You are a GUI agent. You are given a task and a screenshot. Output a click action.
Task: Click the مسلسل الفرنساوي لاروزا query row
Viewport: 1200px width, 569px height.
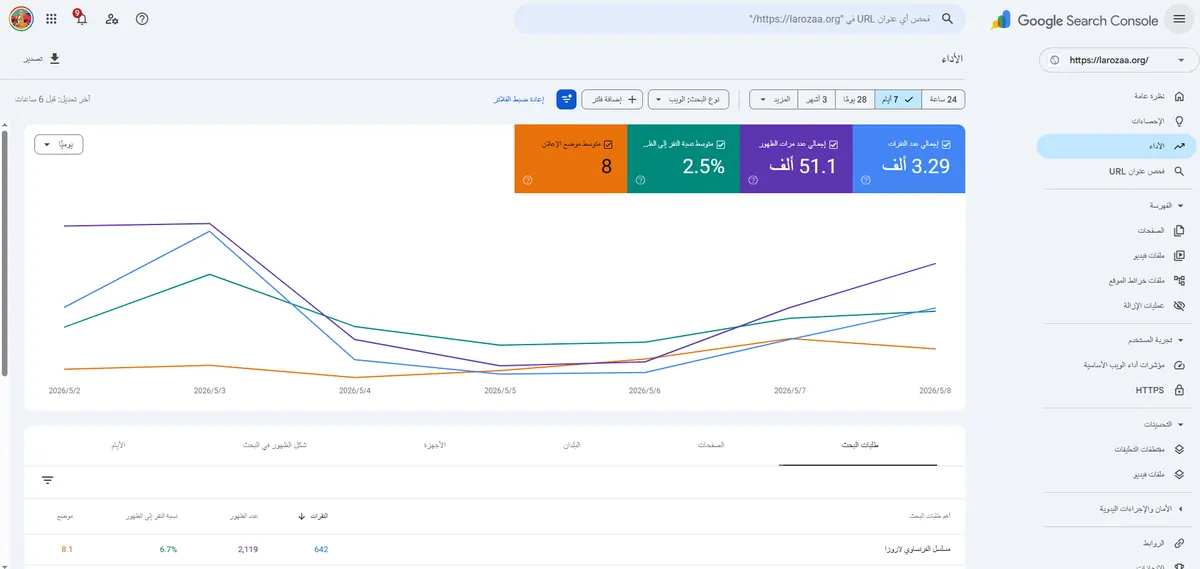pos(495,549)
